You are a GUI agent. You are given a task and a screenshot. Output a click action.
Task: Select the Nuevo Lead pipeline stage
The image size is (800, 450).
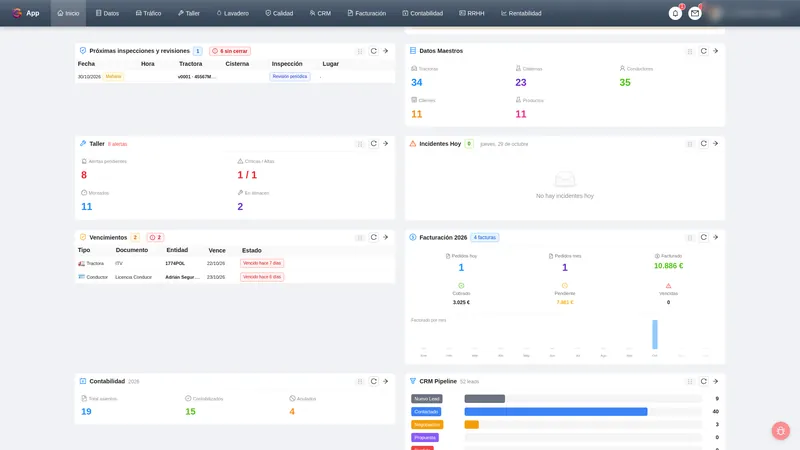[x=427, y=399]
